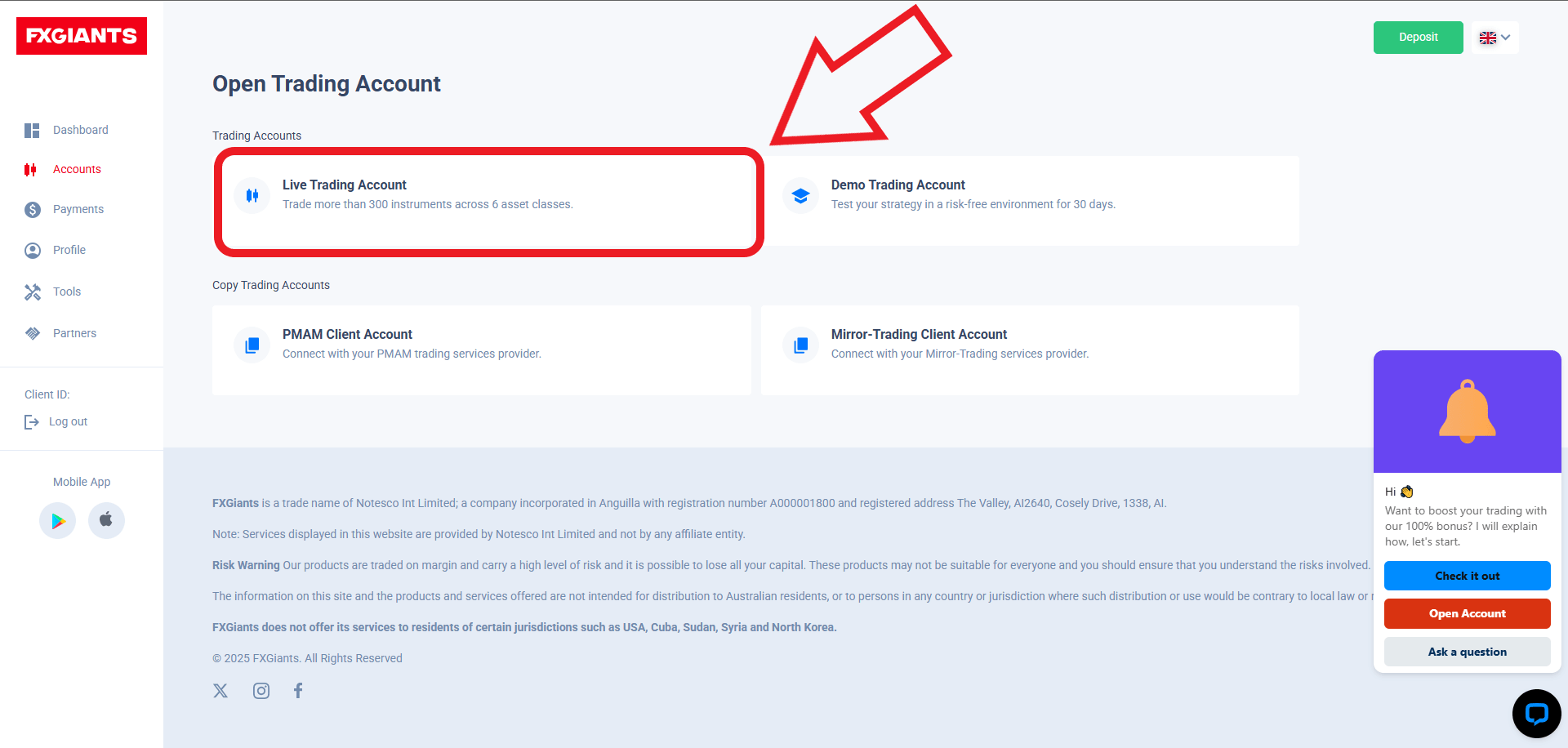Screen dimensions: 1568x748
Task: Open Profile menu item
Action: [69, 250]
